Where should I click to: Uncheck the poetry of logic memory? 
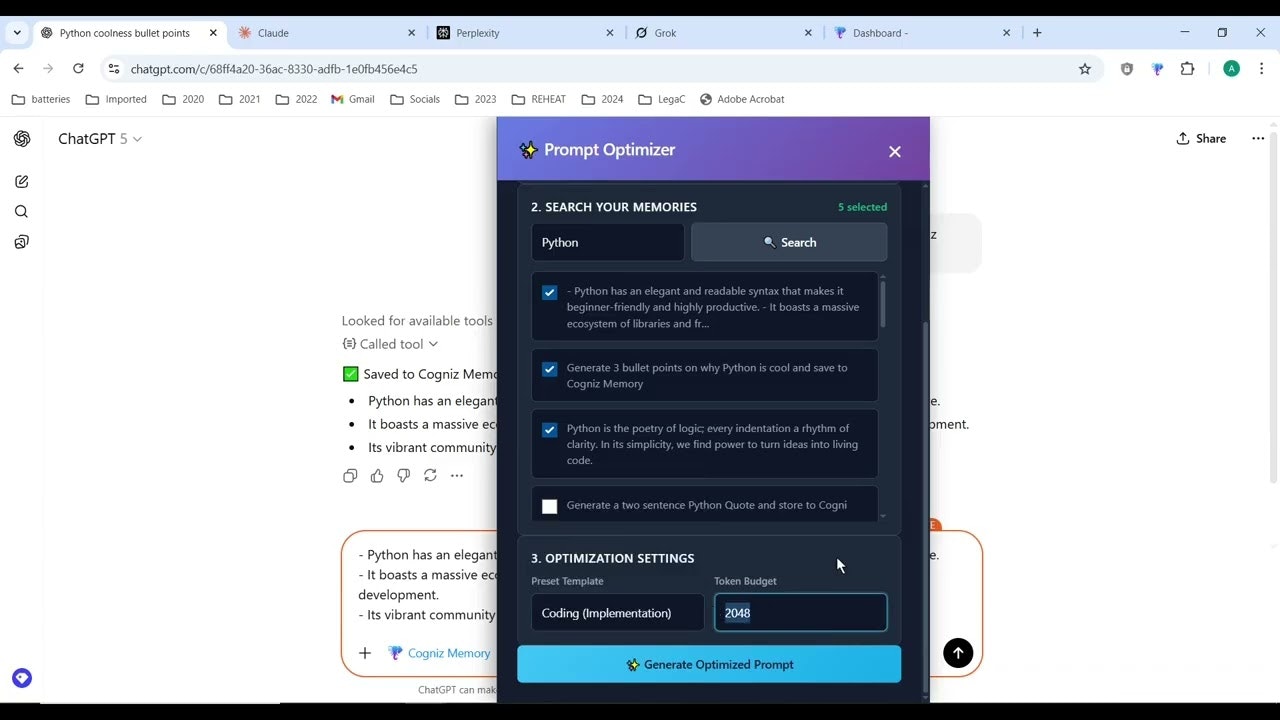point(549,430)
